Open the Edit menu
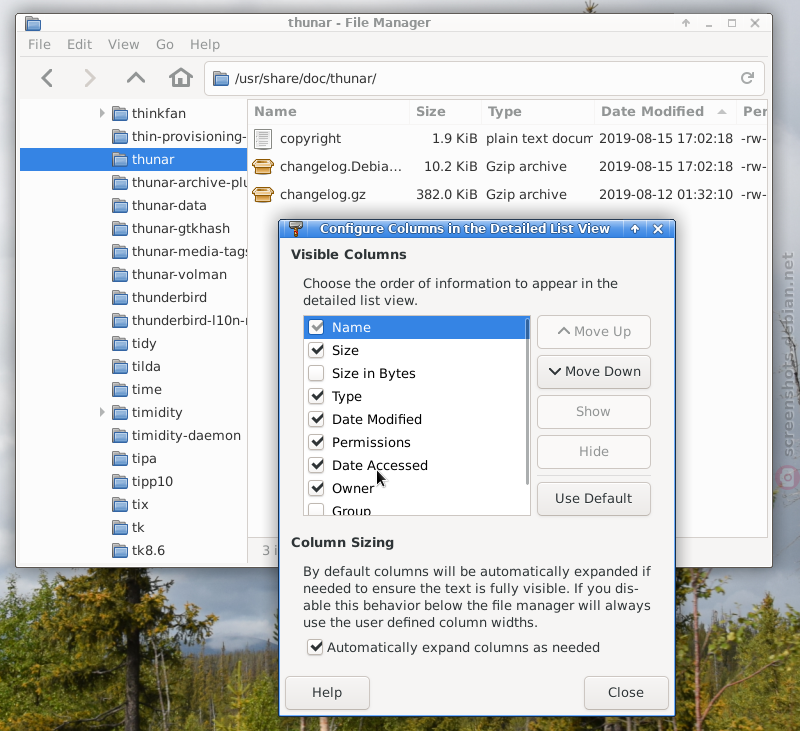This screenshot has width=800, height=731. 80,44
